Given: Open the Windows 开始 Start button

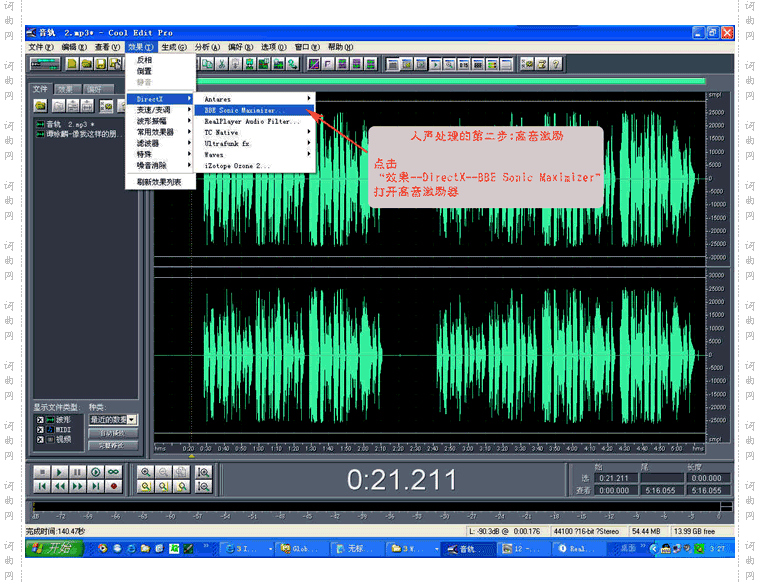Looking at the screenshot, I should pyautogui.click(x=54, y=548).
